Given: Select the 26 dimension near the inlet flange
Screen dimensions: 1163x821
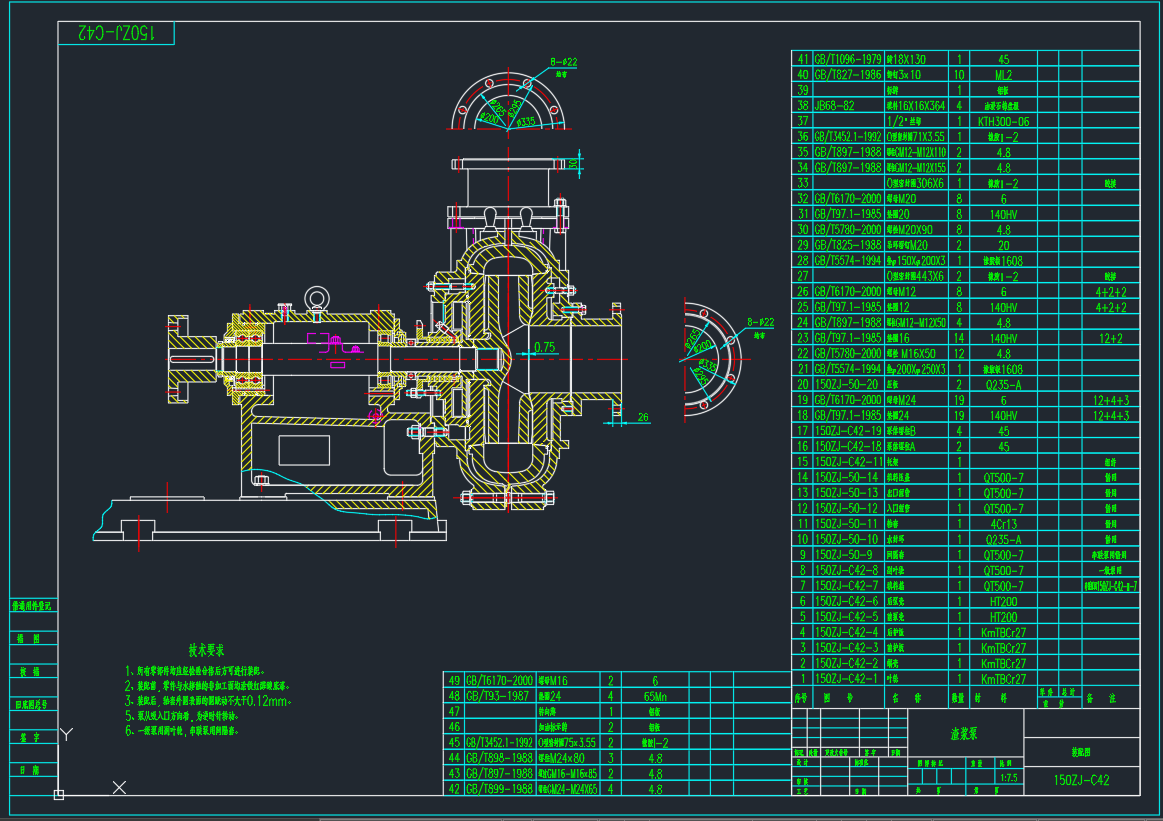Looking at the screenshot, I should [x=642, y=418].
